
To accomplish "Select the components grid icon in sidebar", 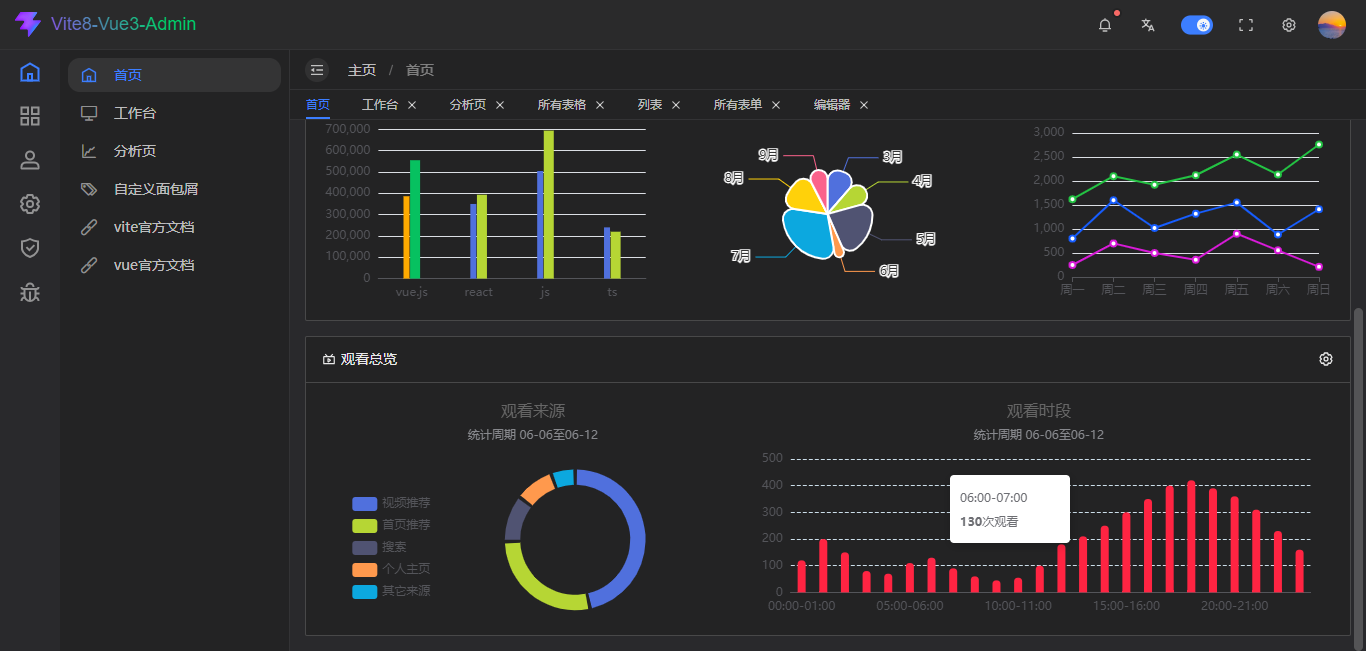I will [x=30, y=116].
